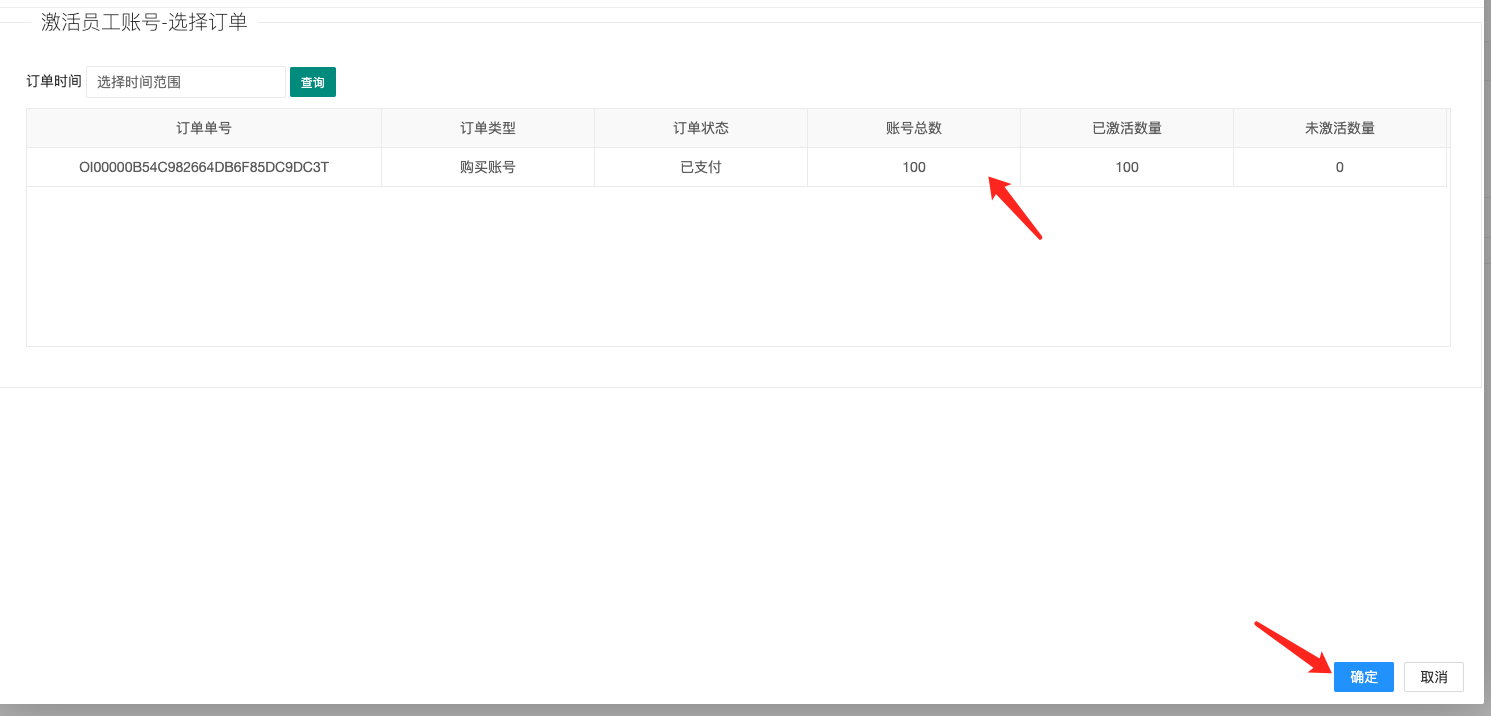Image resolution: width=1491 pixels, height=716 pixels.
Task: Select the 已激活数量 column header
Action: (1127, 128)
